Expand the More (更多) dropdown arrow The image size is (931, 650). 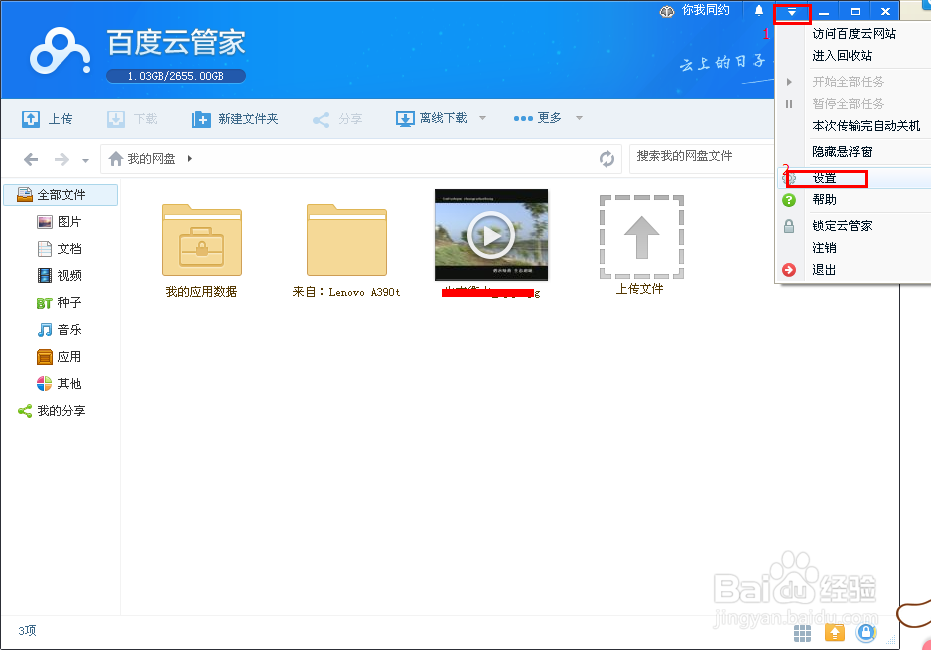(579, 118)
